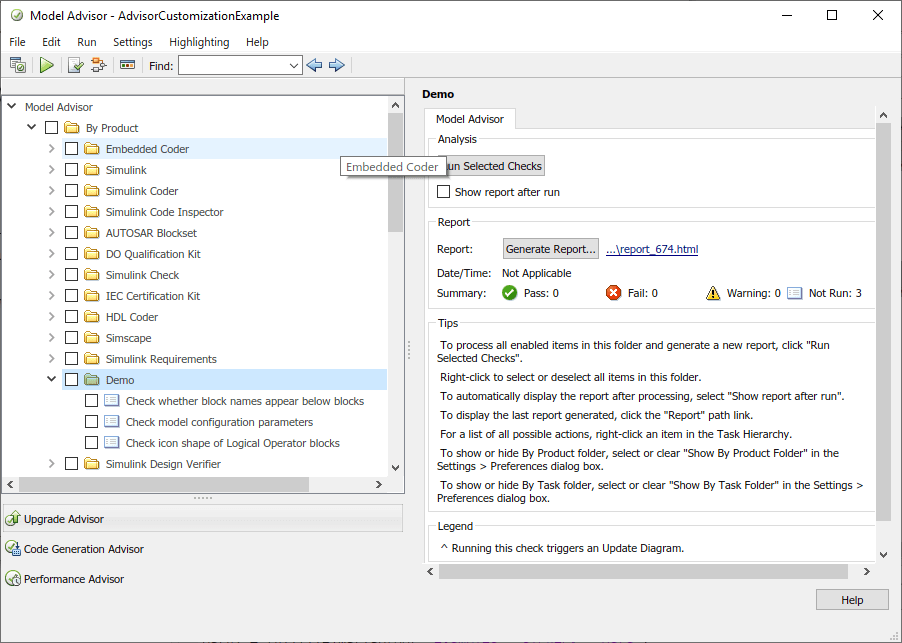Image resolution: width=902 pixels, height=643 pixels.
Task: Check the Demo folder checkbox
Action: 71,380
